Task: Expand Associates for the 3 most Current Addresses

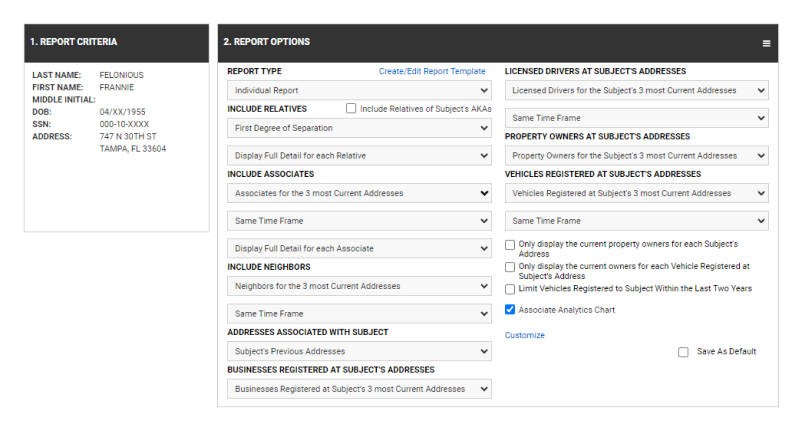Action: pos(359,193)
